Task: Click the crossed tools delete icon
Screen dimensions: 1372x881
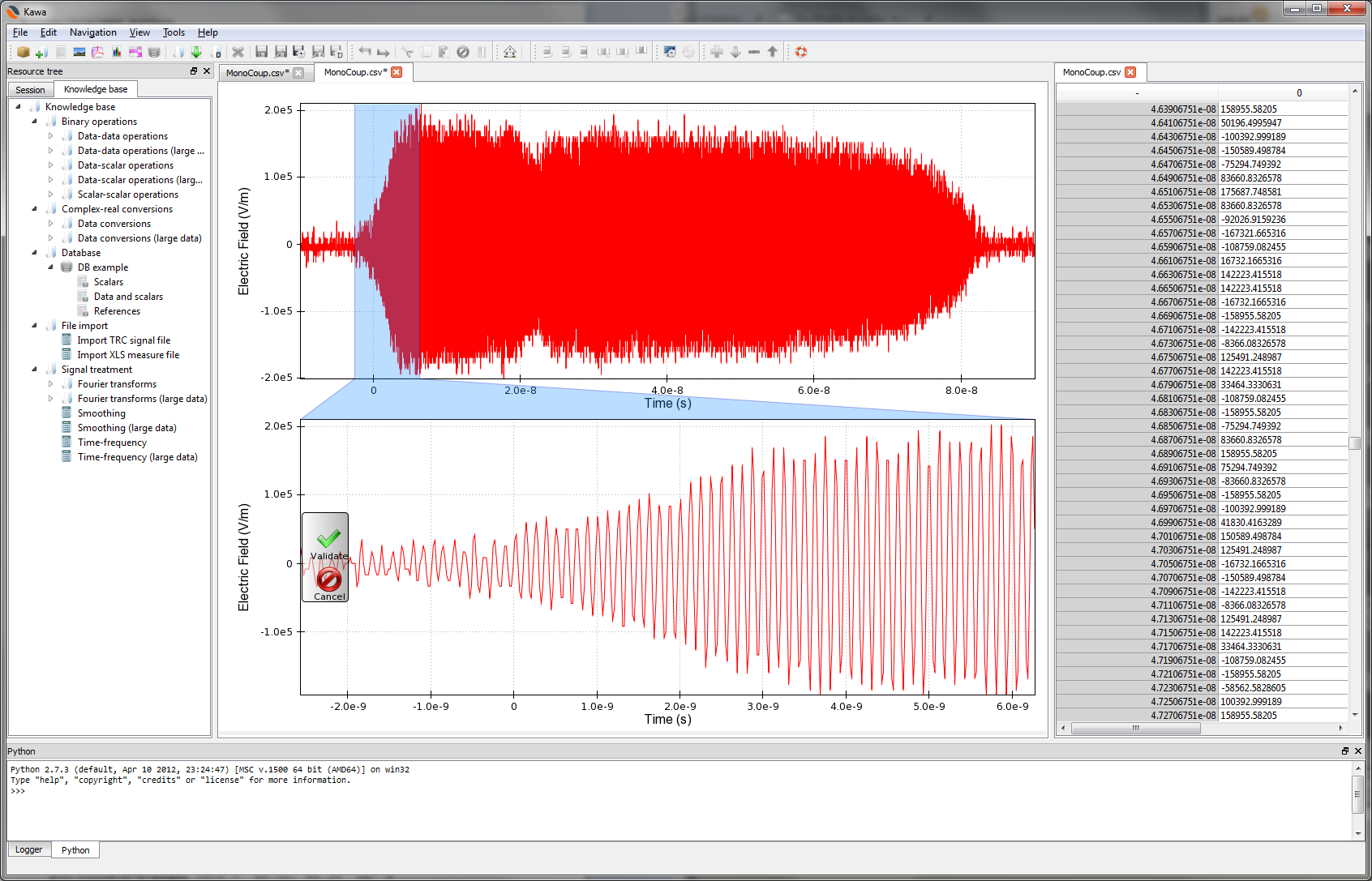Action: point(238,52)
